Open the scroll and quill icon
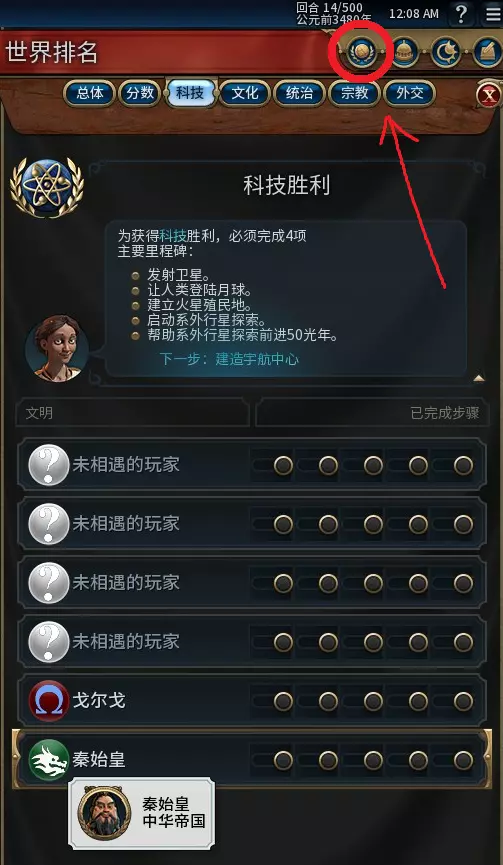Viewport: 503px width, 865px height. coord(487,52)
